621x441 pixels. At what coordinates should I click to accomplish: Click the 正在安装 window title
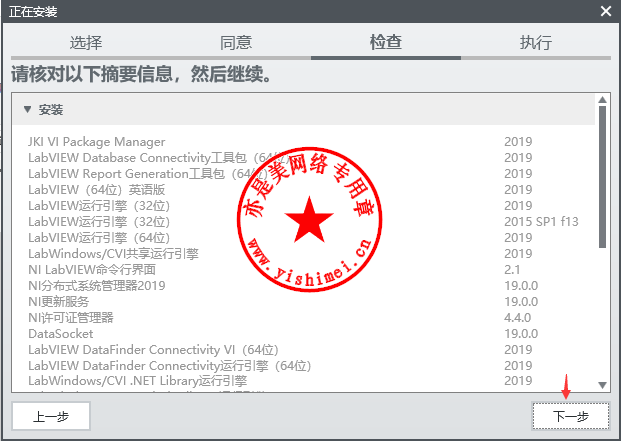[33, 11]
